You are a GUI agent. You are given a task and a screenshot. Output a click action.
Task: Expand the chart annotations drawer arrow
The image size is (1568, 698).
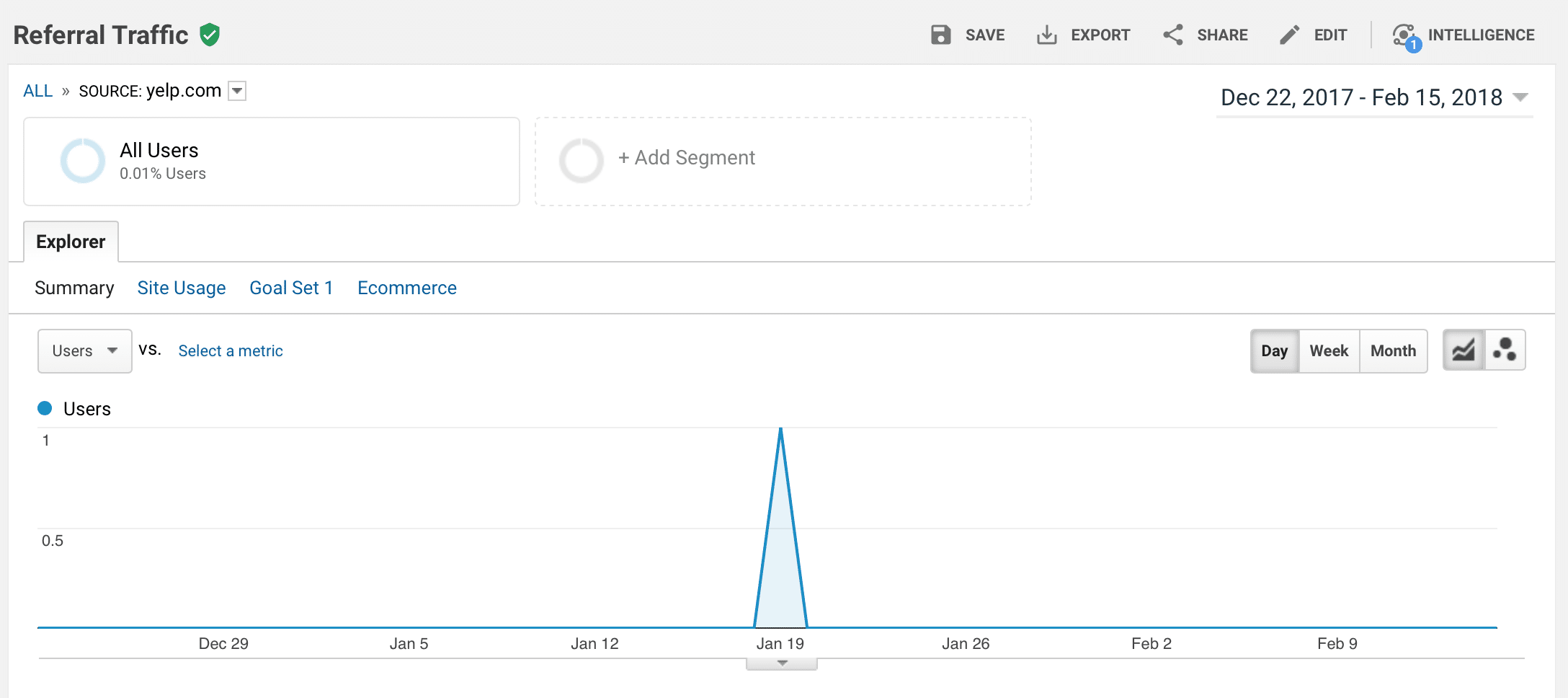(x=782, y=663)
